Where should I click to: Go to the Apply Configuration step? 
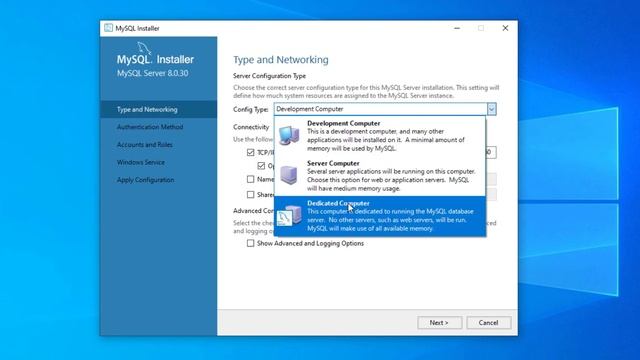pyautogui.click(x=158, y=180)
